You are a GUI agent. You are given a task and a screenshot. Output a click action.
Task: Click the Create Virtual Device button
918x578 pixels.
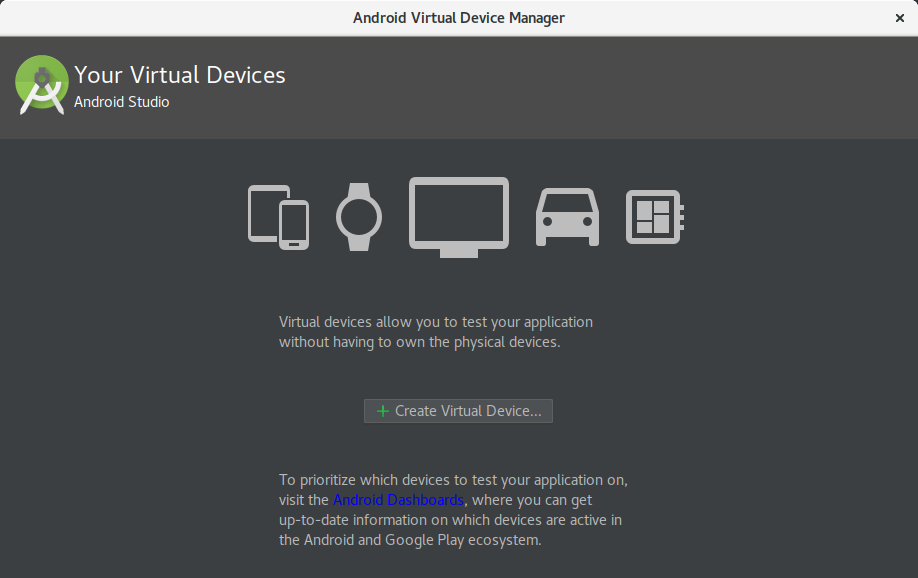coord(458,411)
